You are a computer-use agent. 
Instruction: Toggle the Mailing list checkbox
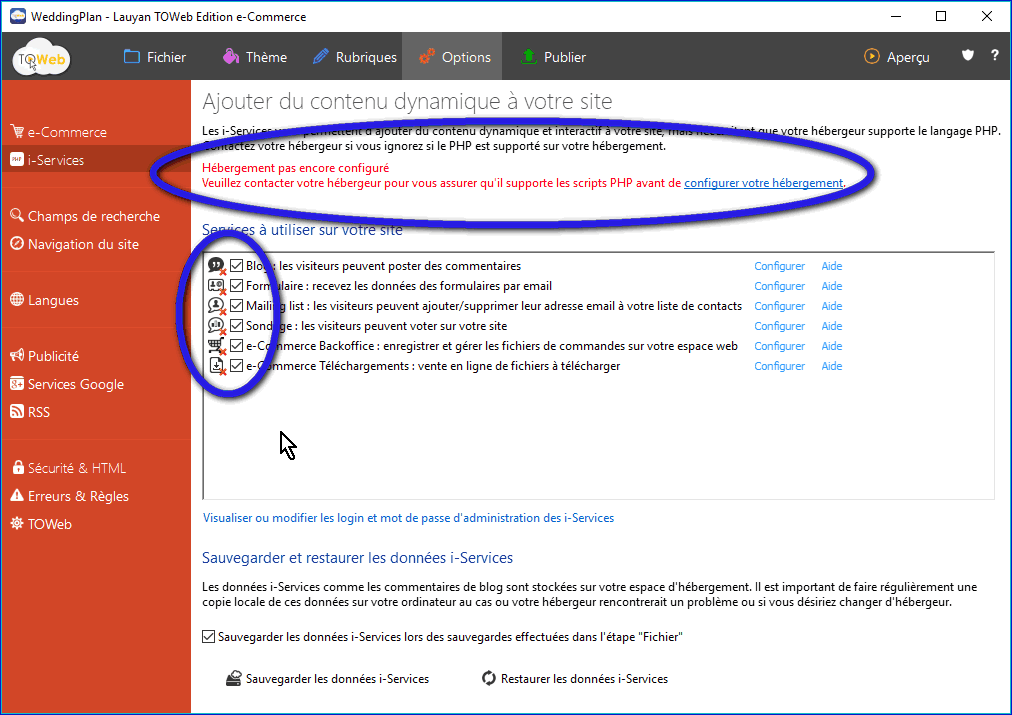(x=237, y=306)
